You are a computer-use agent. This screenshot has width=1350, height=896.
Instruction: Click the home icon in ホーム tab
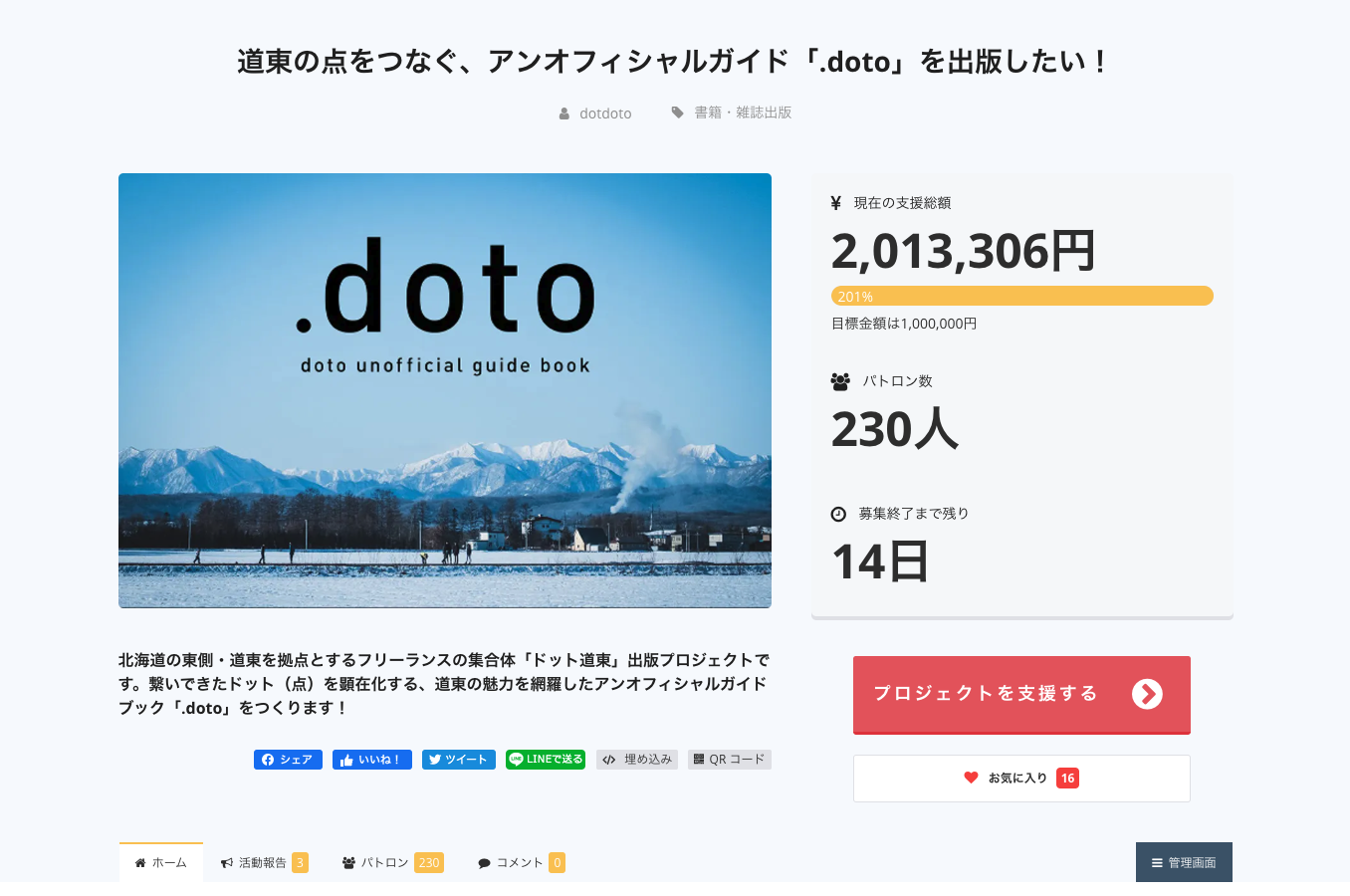pyautogui.click(x=140, y=863)
